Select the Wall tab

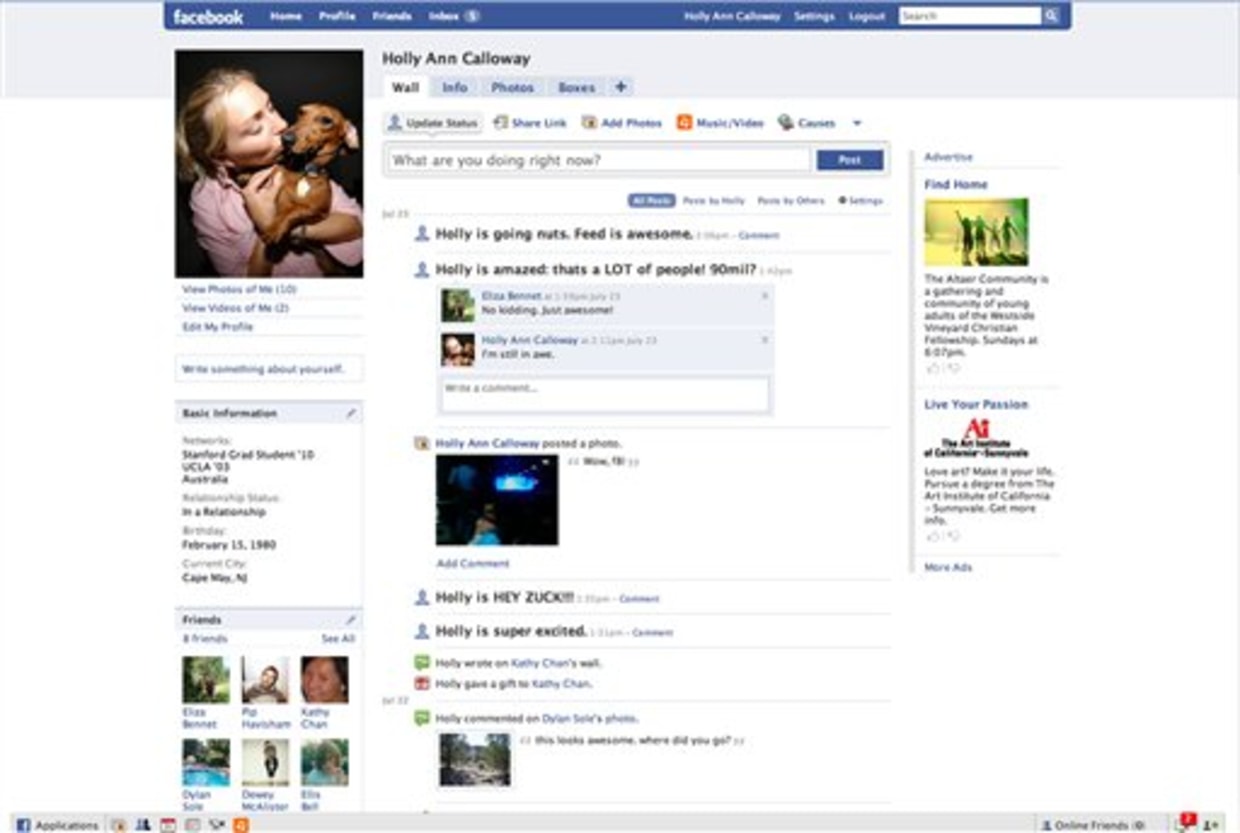coord(405,87)
